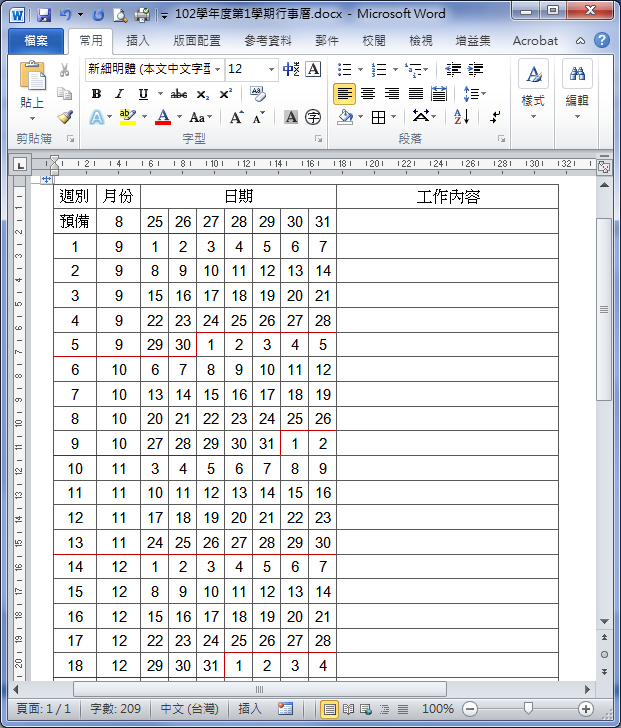Image resolution: width=621 pixels, height=728 pixels.
Task: Open the font size dropdown
Action: 272,70
